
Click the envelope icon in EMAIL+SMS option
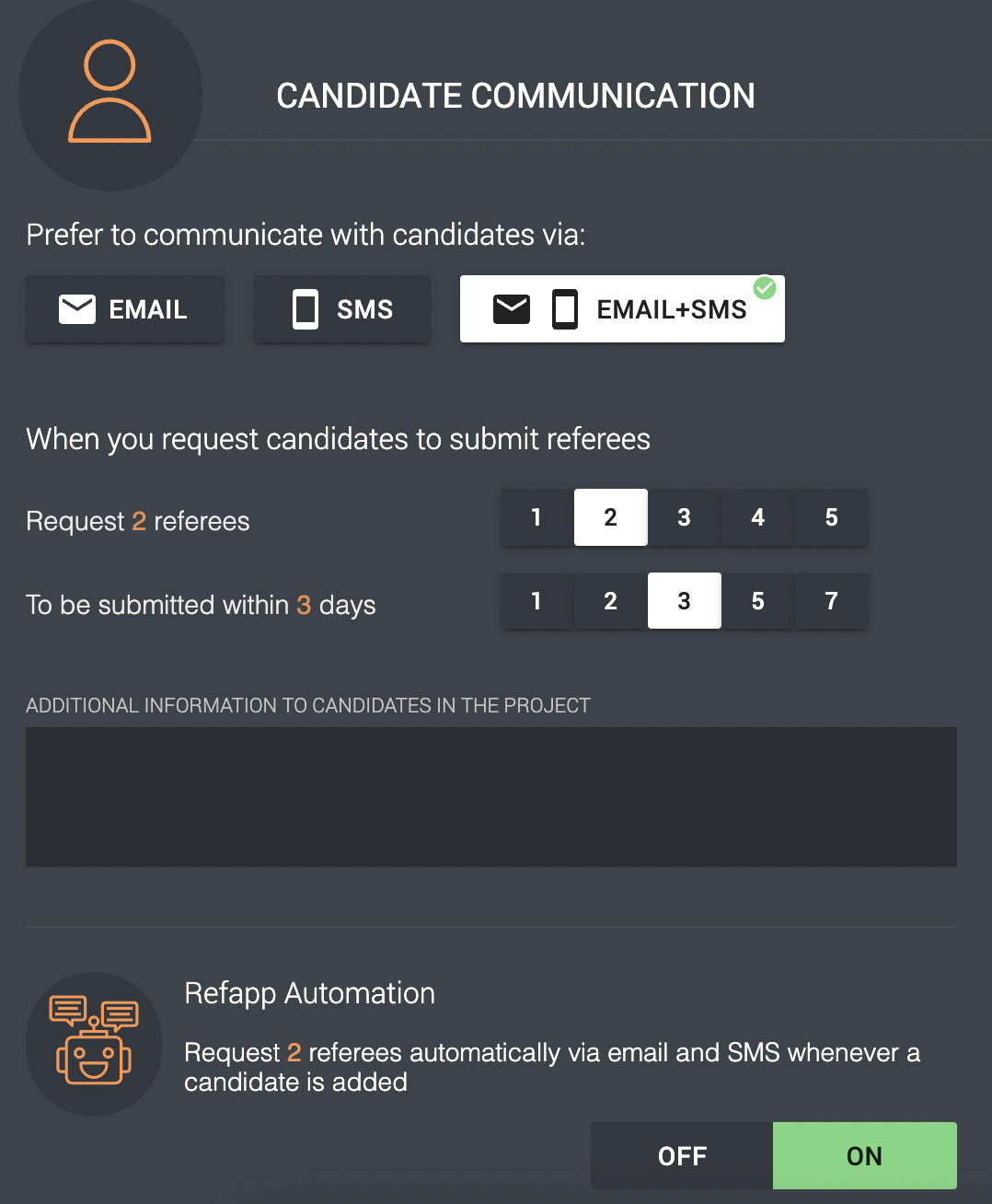click(x=512, y=309)
